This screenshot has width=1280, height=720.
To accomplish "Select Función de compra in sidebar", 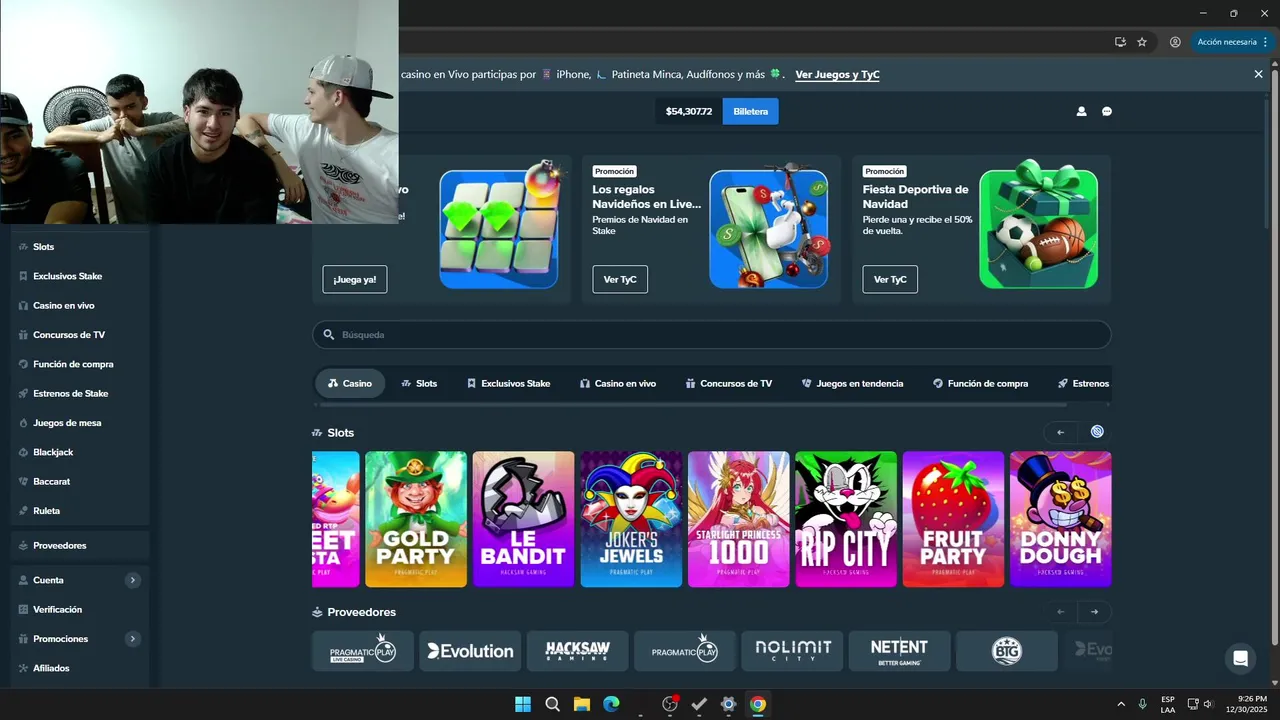I will tap(80, 364).
